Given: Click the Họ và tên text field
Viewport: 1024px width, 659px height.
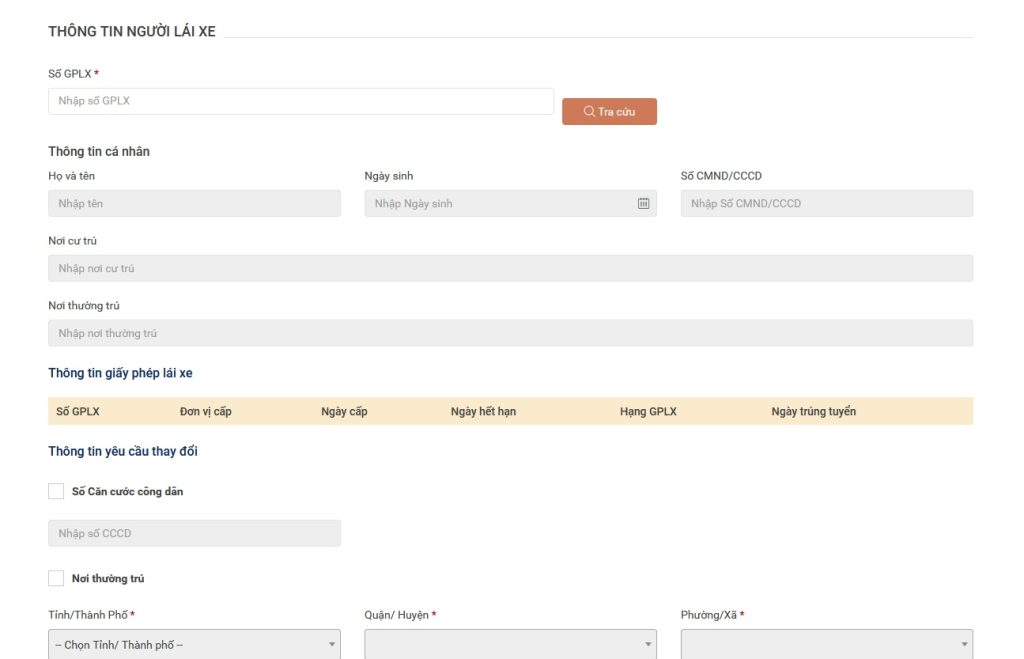Looking at the screenshot, I should pos(194,204).
